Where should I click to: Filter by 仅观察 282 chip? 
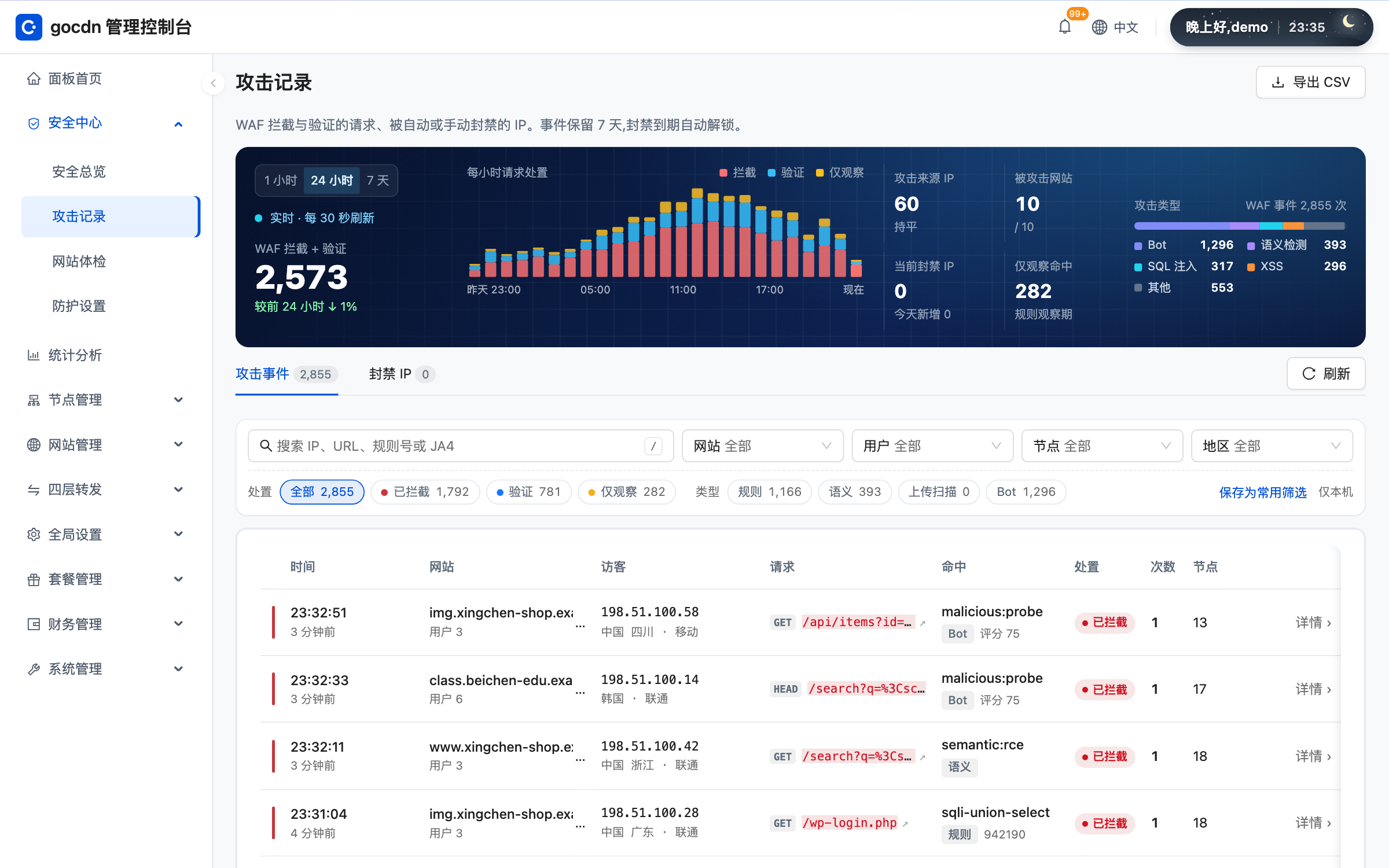[x=627, y=492]
